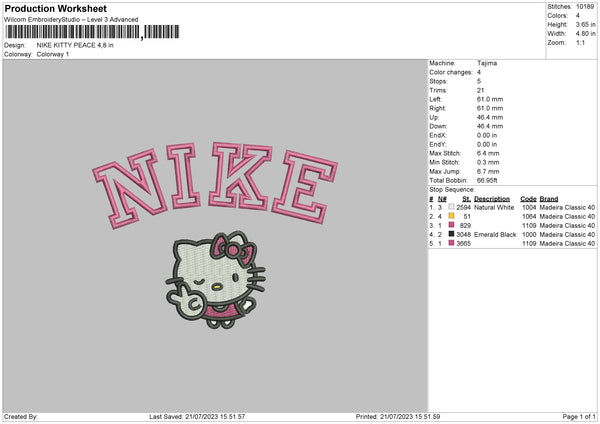Select the 'Brand' column header
This screenshot has height=424, width=600.
click(549, 199)
